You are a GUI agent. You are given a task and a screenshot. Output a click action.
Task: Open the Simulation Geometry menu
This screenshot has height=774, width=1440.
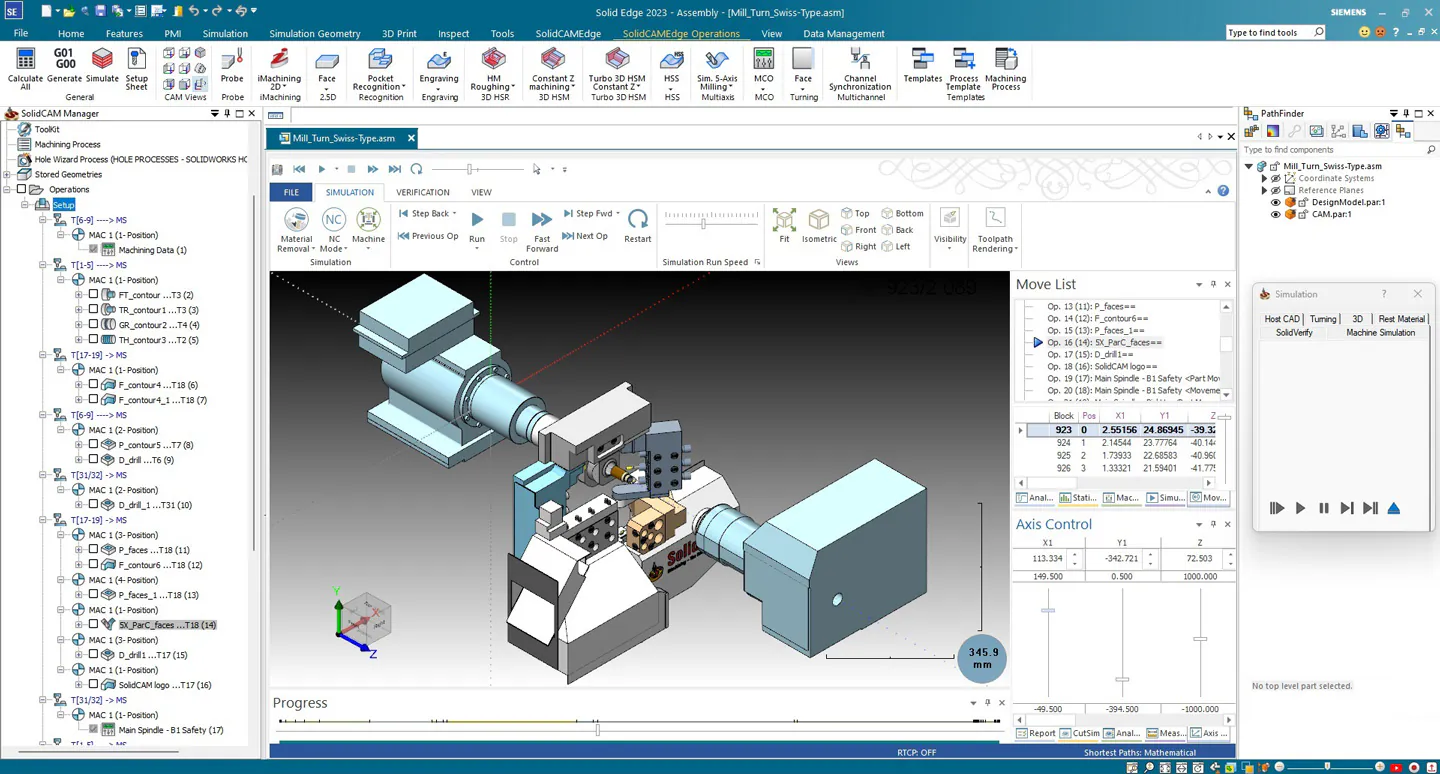pos(314,33)
